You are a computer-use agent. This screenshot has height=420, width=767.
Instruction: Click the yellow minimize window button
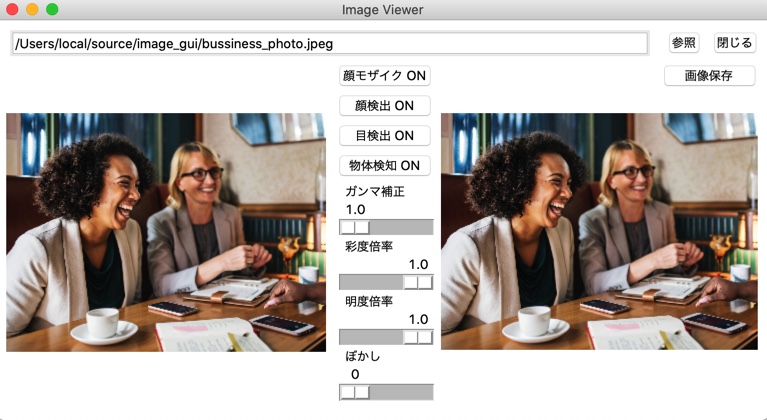[32, 9]
